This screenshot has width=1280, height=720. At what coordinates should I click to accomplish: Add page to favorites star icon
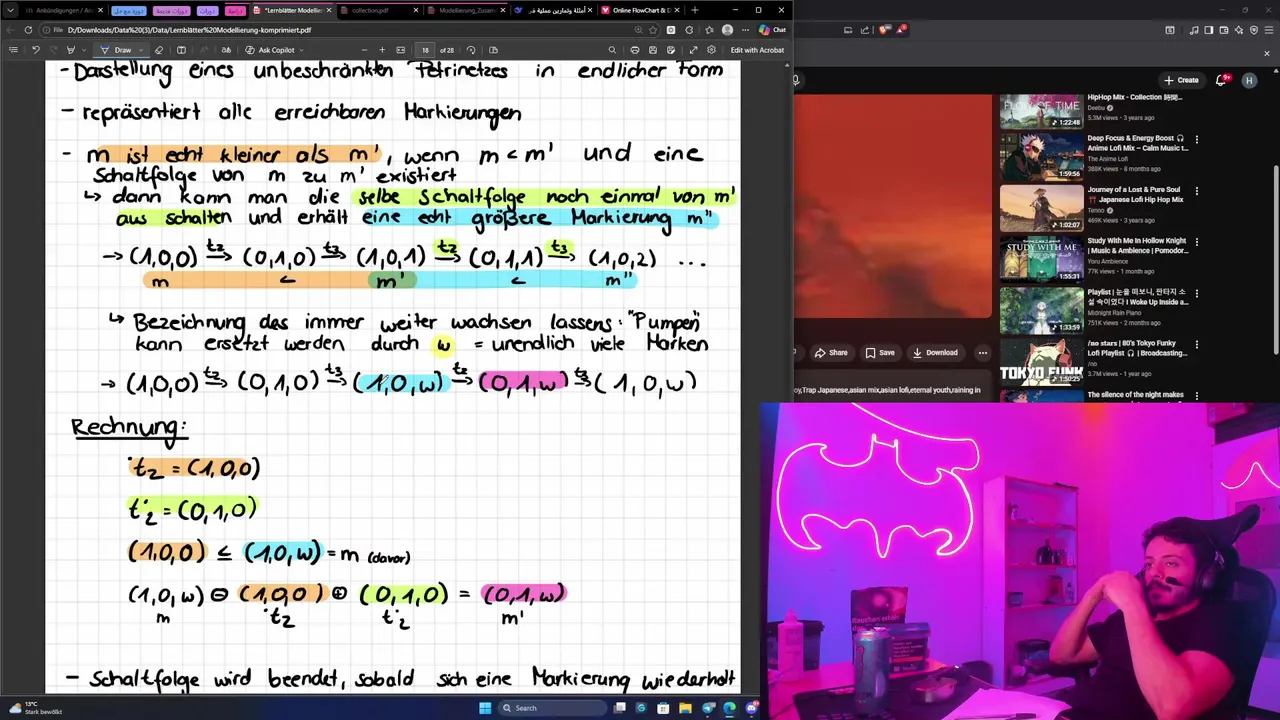coord(653,30)
